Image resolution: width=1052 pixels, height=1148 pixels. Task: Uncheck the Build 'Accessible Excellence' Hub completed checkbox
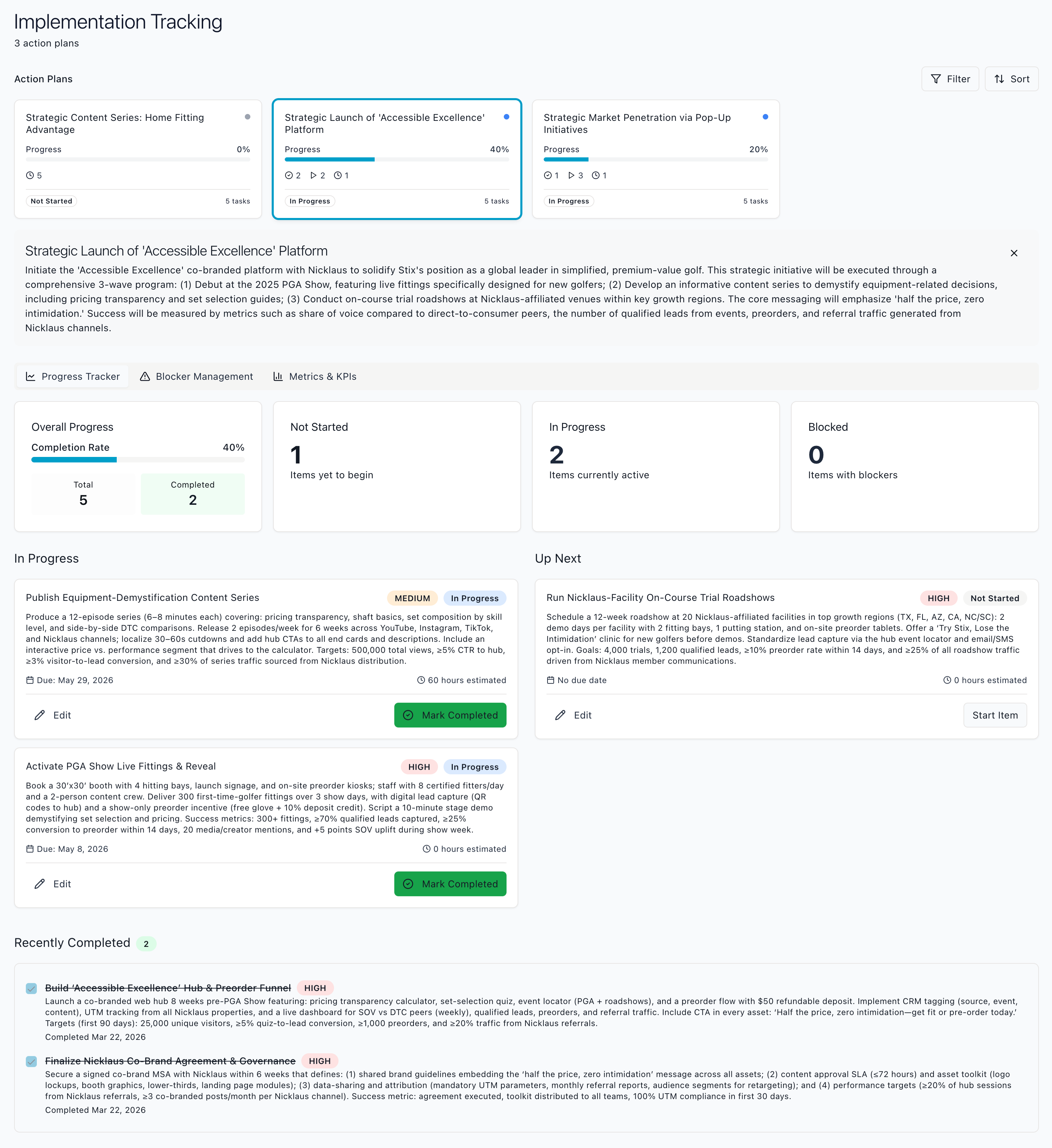click(31, 989)
